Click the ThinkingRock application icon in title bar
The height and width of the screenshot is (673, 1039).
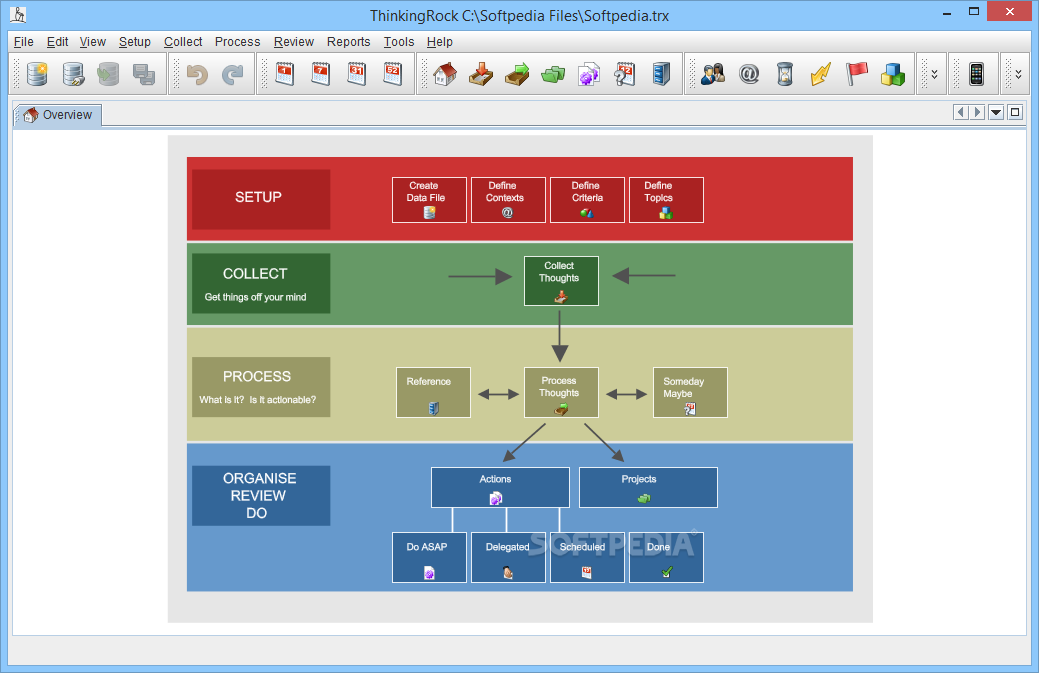click(x=19, y=13)
